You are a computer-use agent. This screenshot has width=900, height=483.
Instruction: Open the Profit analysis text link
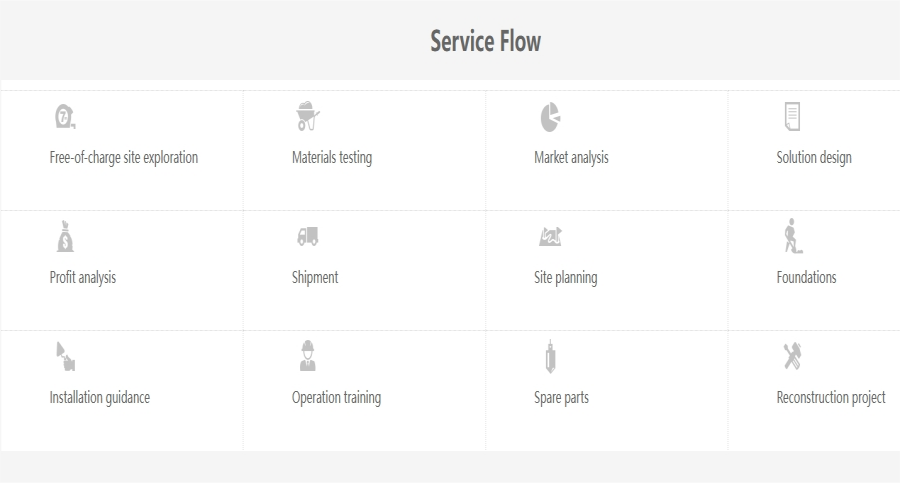tap(83, 277)
